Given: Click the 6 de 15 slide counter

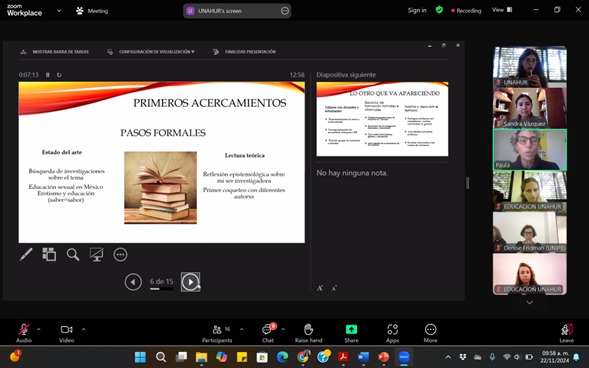Looking at the screenshot, I should [x=162, y=281].
